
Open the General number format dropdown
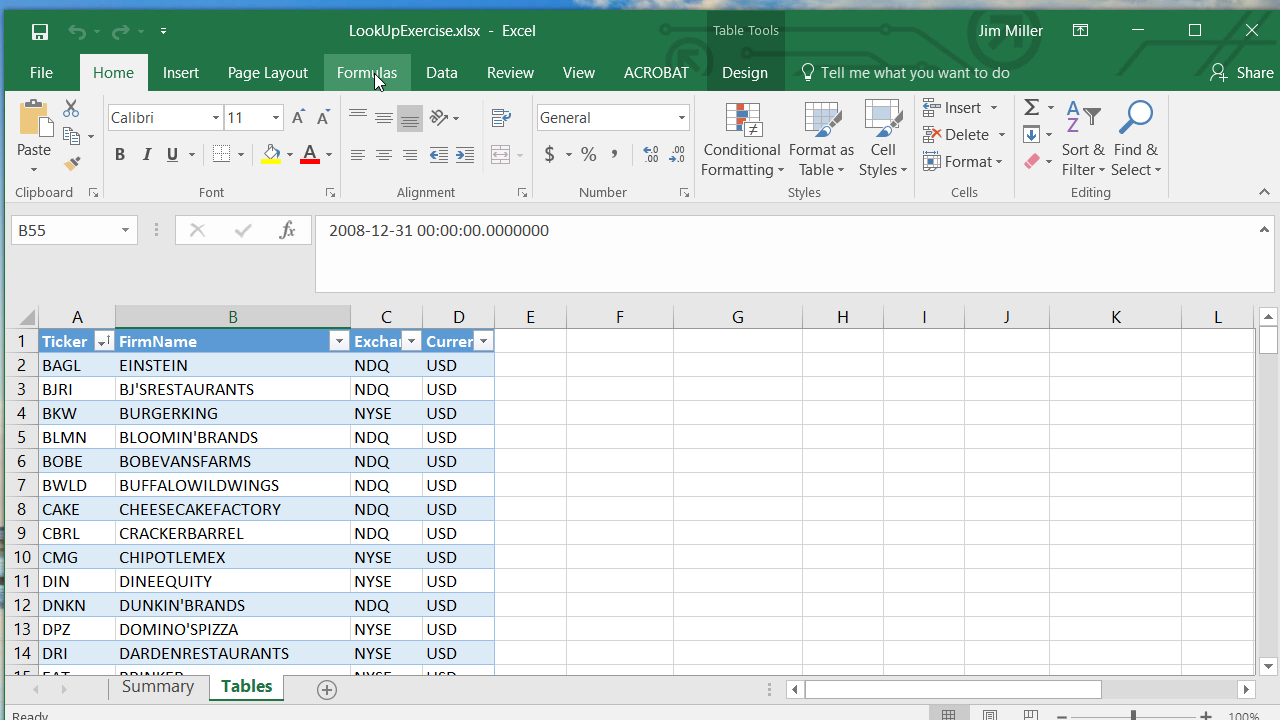[681, 118]
